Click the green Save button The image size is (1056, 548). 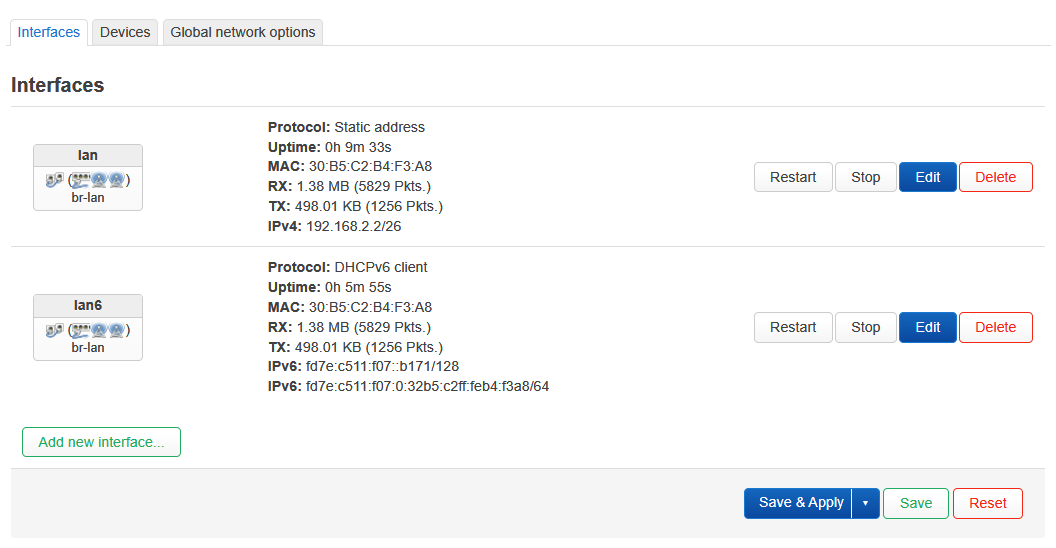click(x=915, y=503)
